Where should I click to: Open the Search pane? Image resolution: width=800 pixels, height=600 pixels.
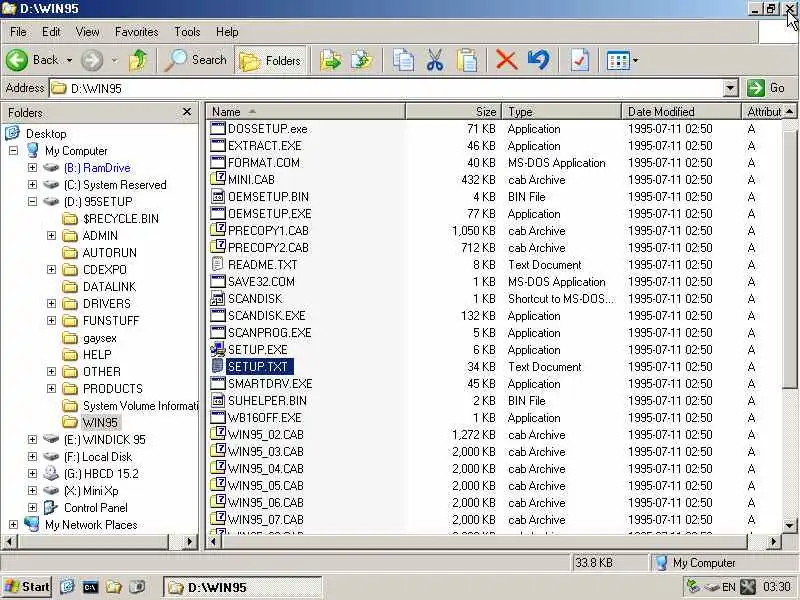tap(196, 60)
